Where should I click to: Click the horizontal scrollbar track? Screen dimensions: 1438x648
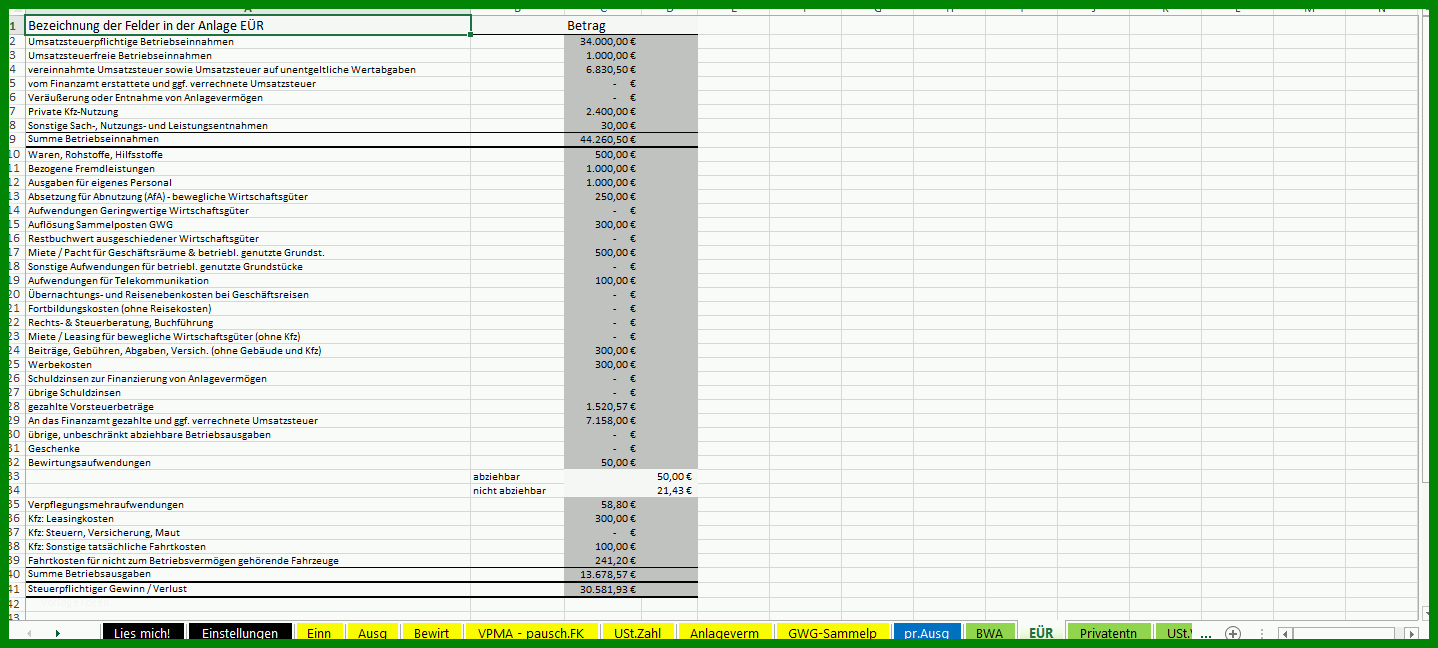coord(1348,634)
